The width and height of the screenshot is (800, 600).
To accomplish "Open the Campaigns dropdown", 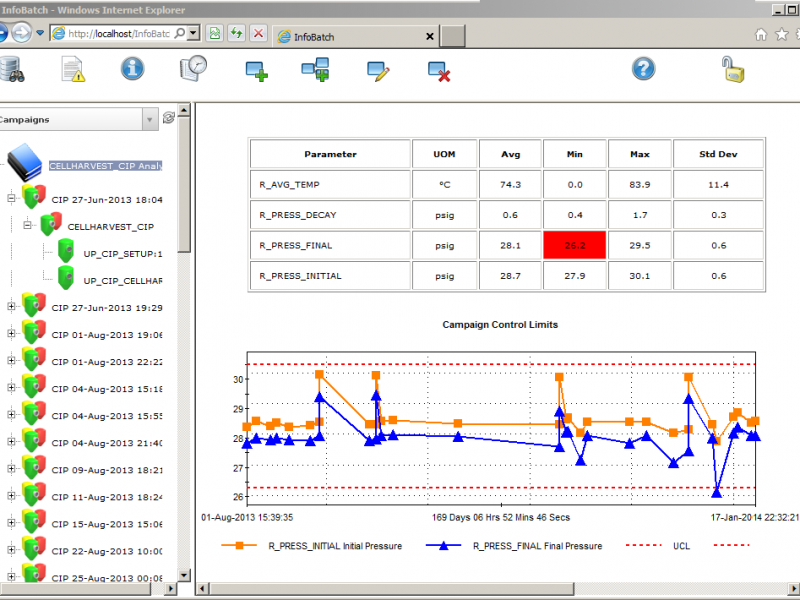I will [x=149, y=119].
